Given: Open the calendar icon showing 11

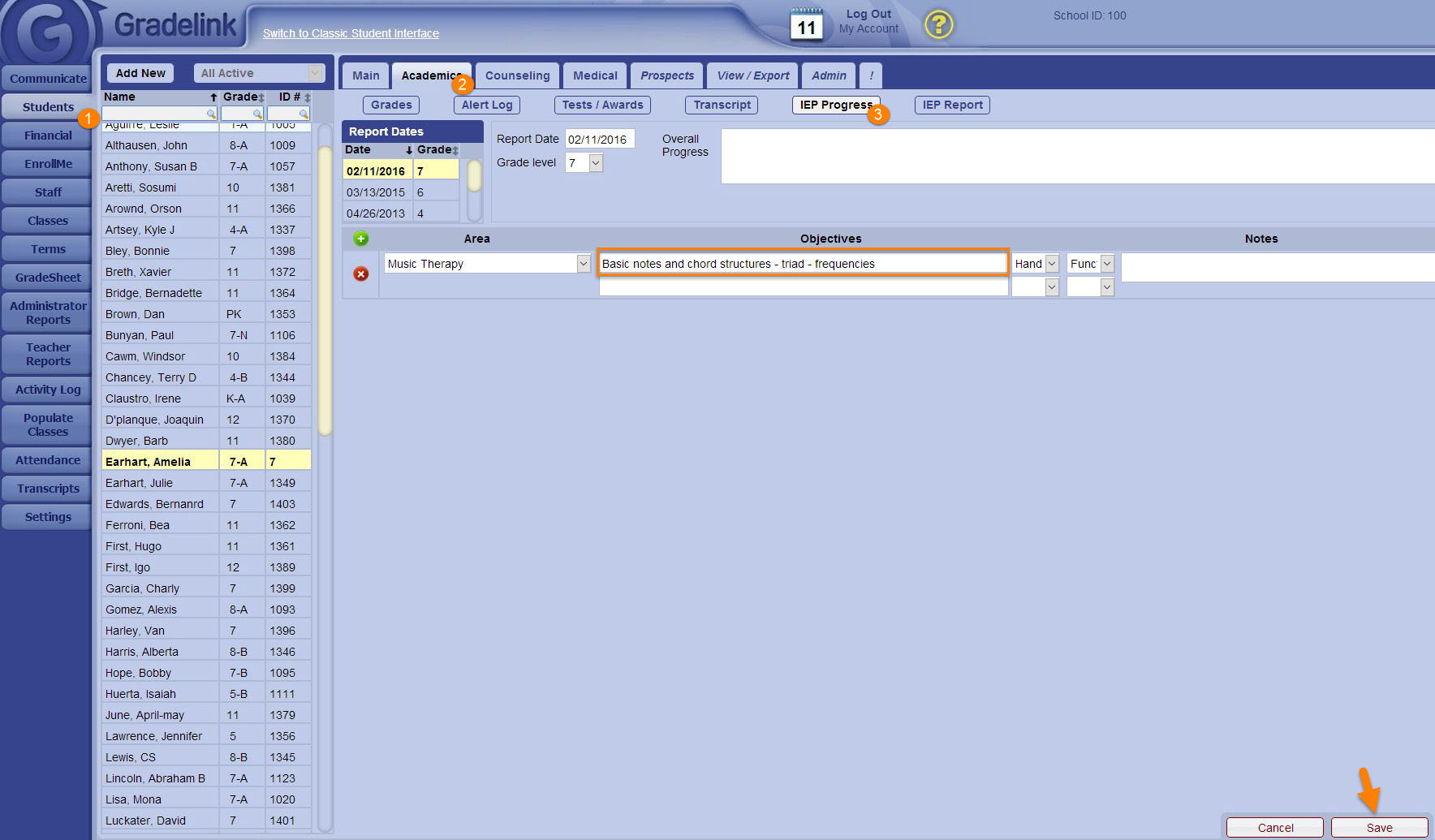Looking at the screenshot, I should pos(806,24).
